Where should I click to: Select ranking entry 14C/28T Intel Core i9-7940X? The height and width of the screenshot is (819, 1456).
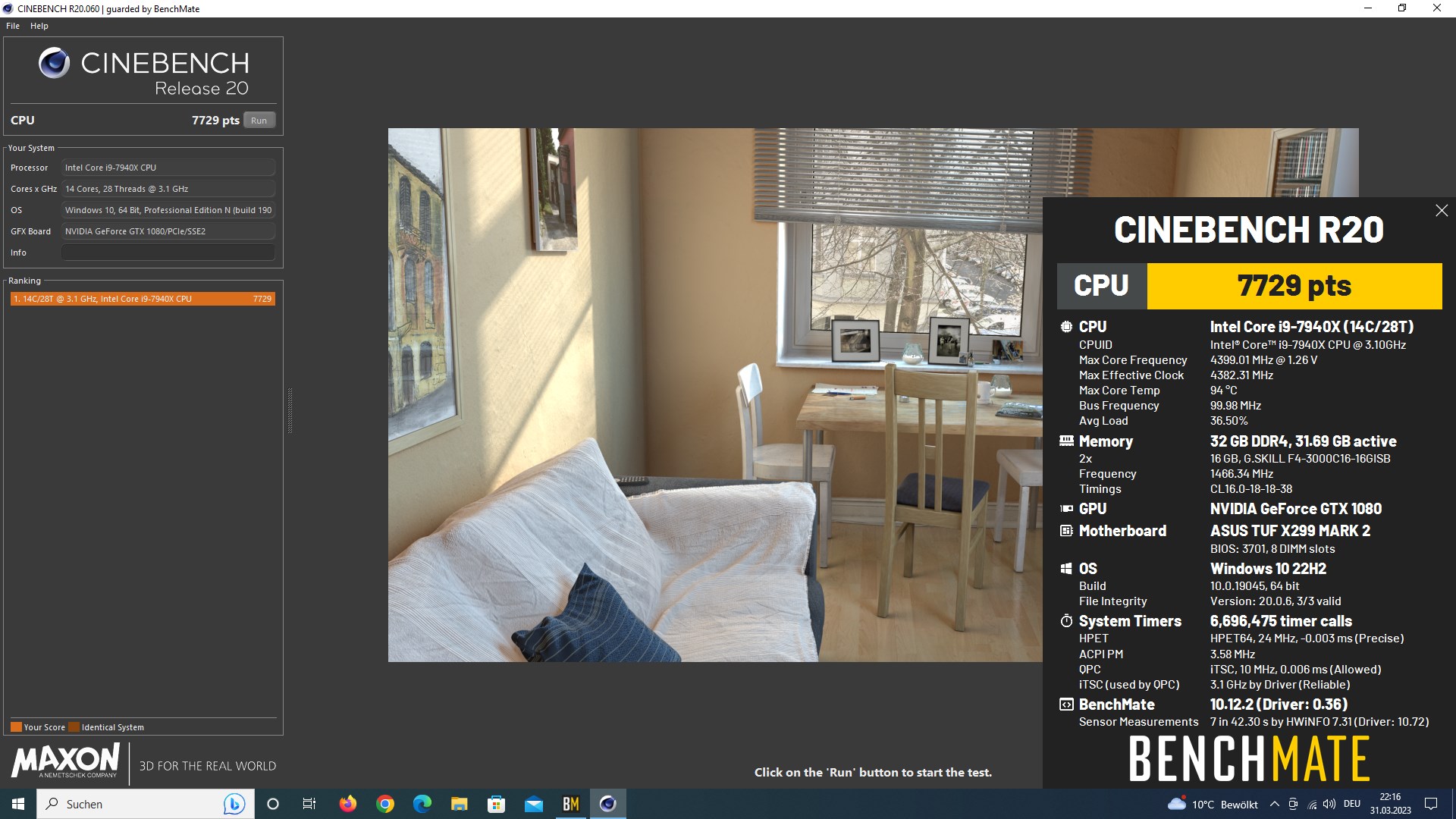click(143, 299)
